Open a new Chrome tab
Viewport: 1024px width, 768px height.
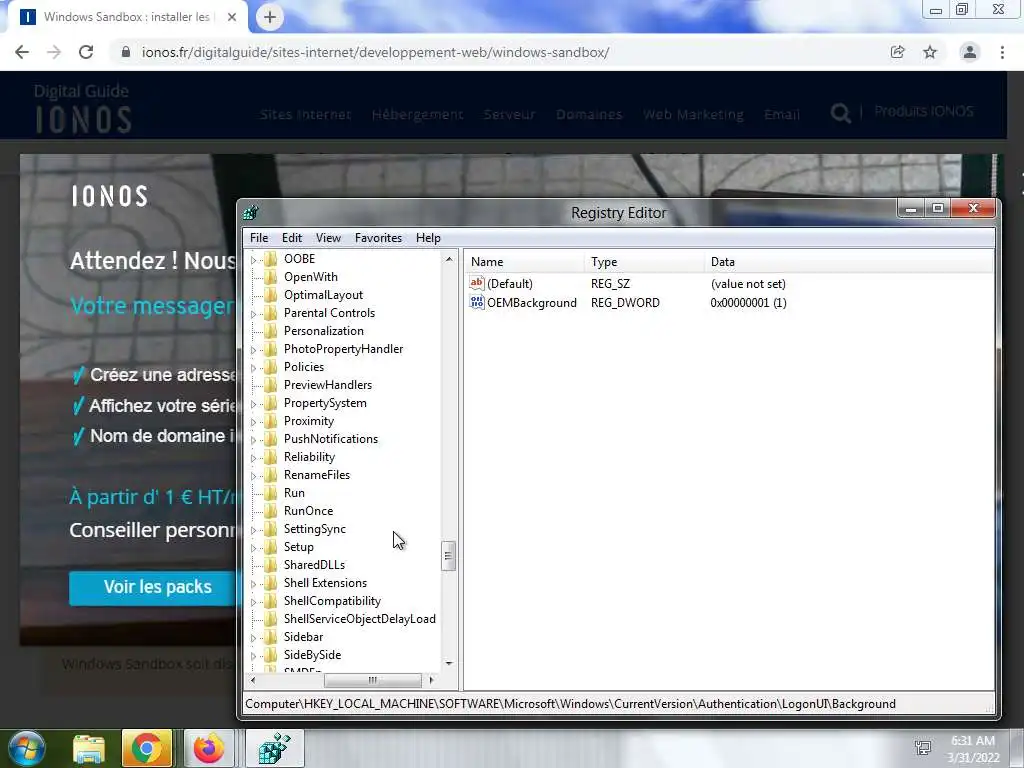click(270, 18)
